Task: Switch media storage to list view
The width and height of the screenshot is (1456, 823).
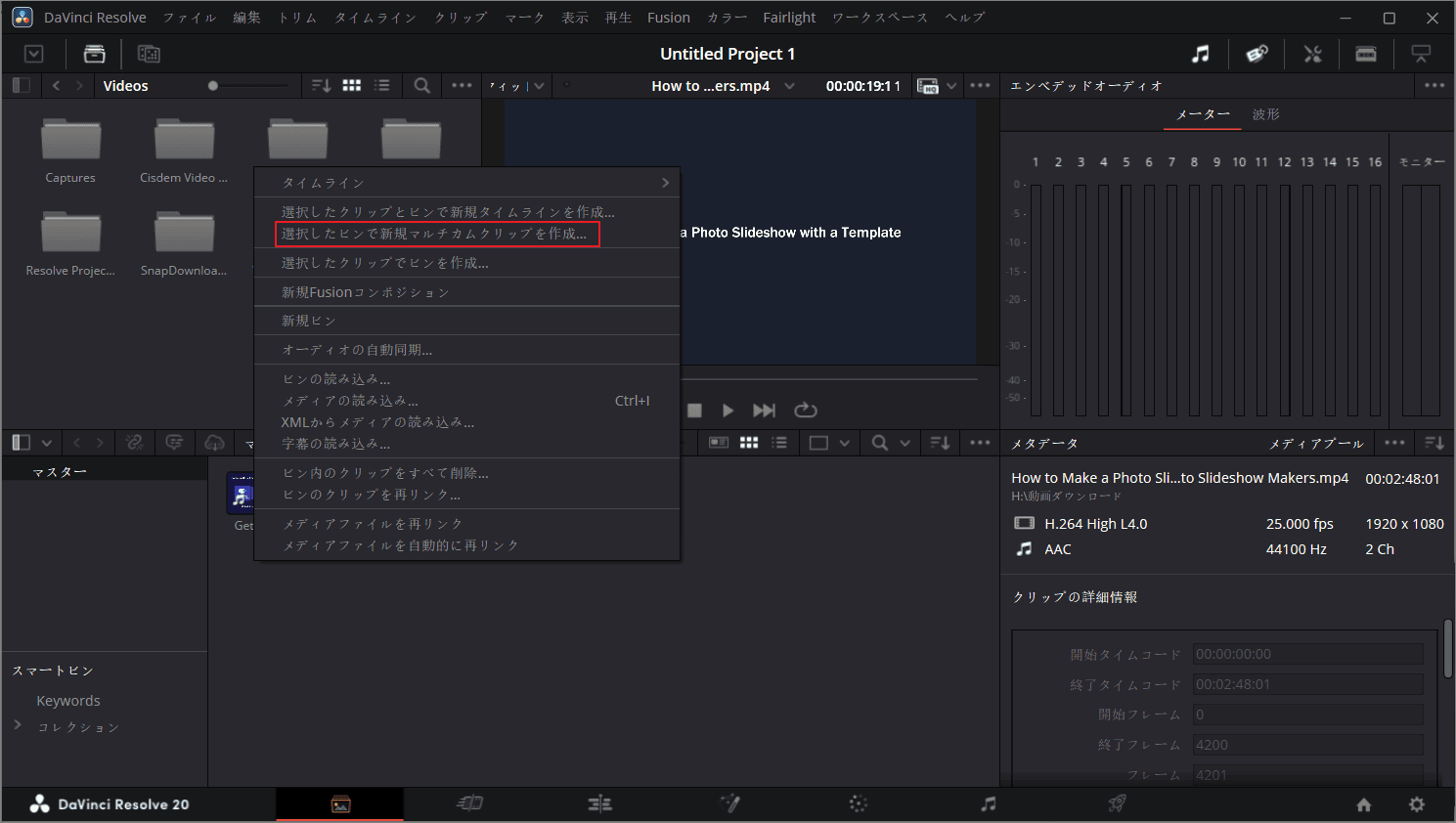Action: coord(382,86)
